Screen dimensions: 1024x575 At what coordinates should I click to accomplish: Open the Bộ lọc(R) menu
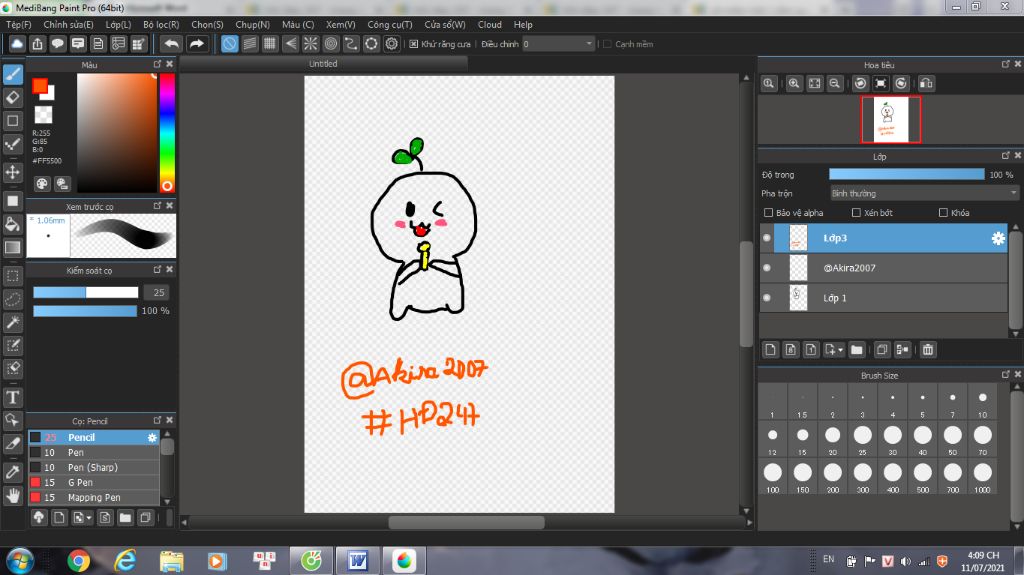tap(161, 24)
